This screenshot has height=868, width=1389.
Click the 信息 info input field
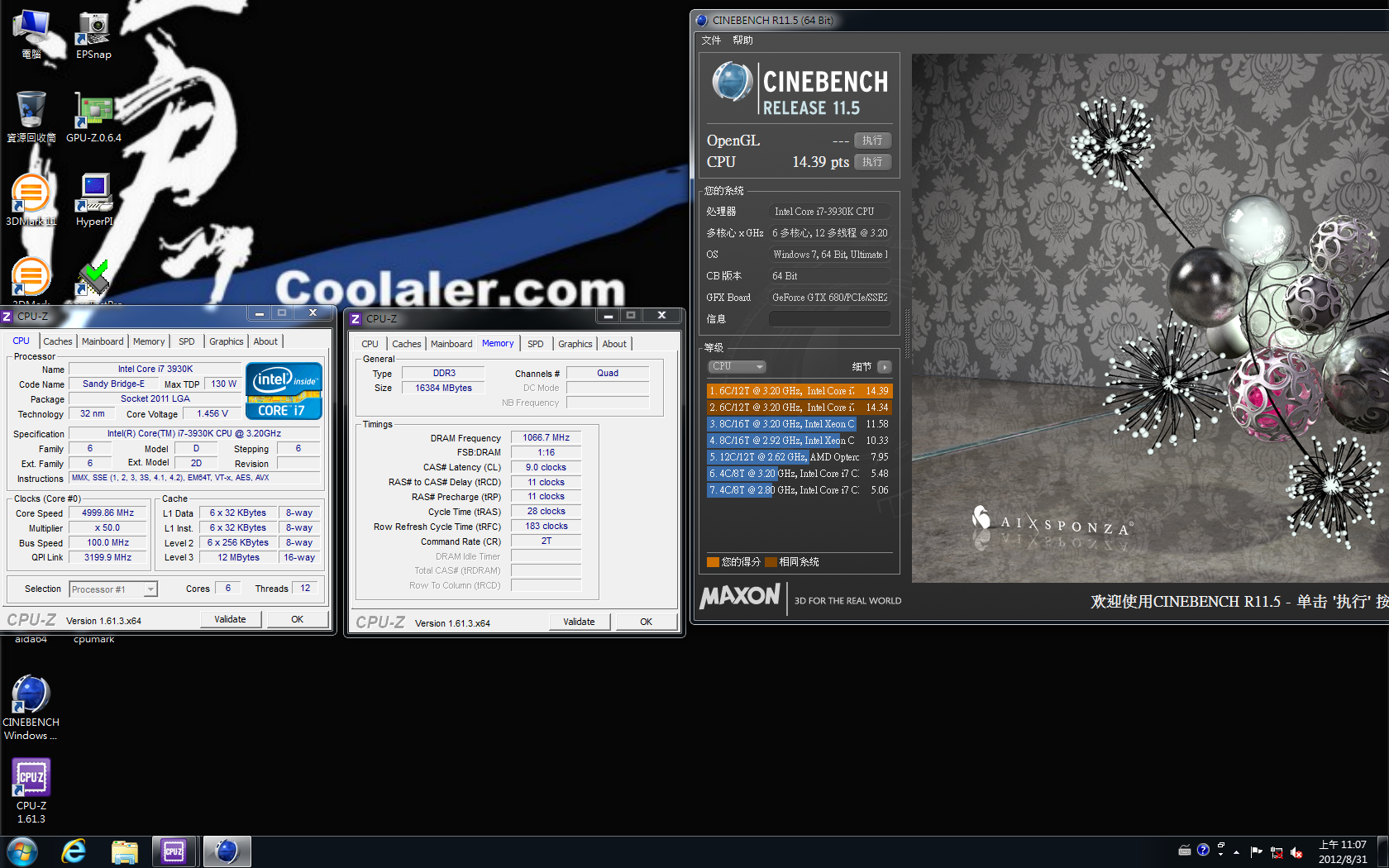[830, 319]
